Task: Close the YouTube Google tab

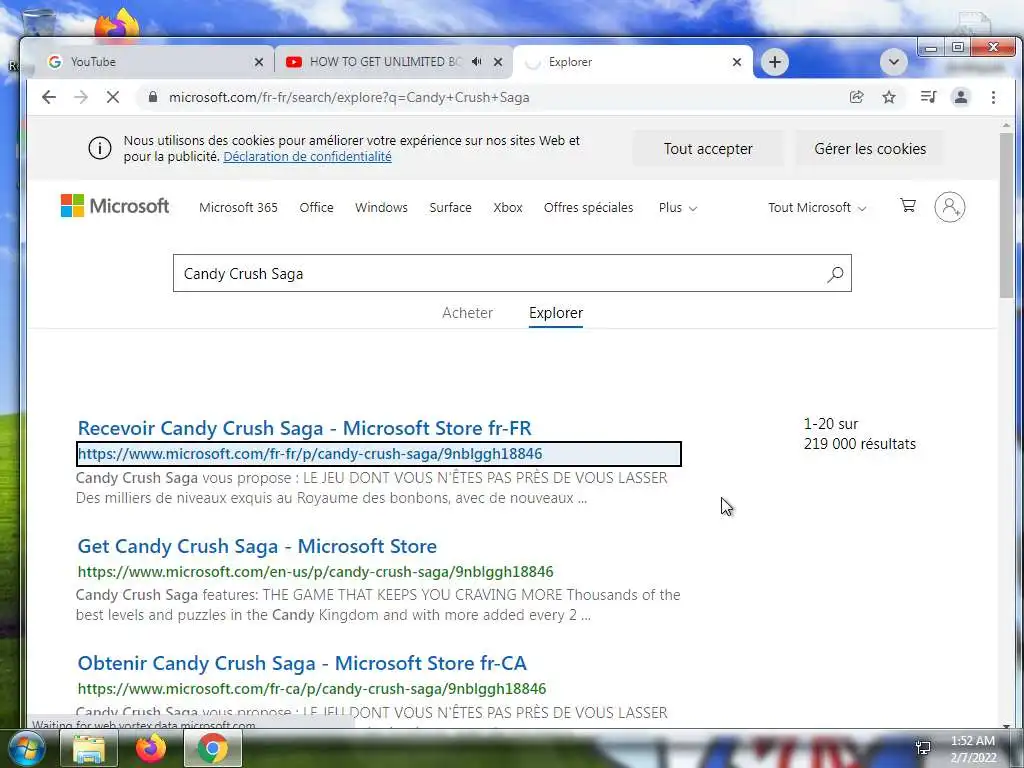Action: click(259, 62)
